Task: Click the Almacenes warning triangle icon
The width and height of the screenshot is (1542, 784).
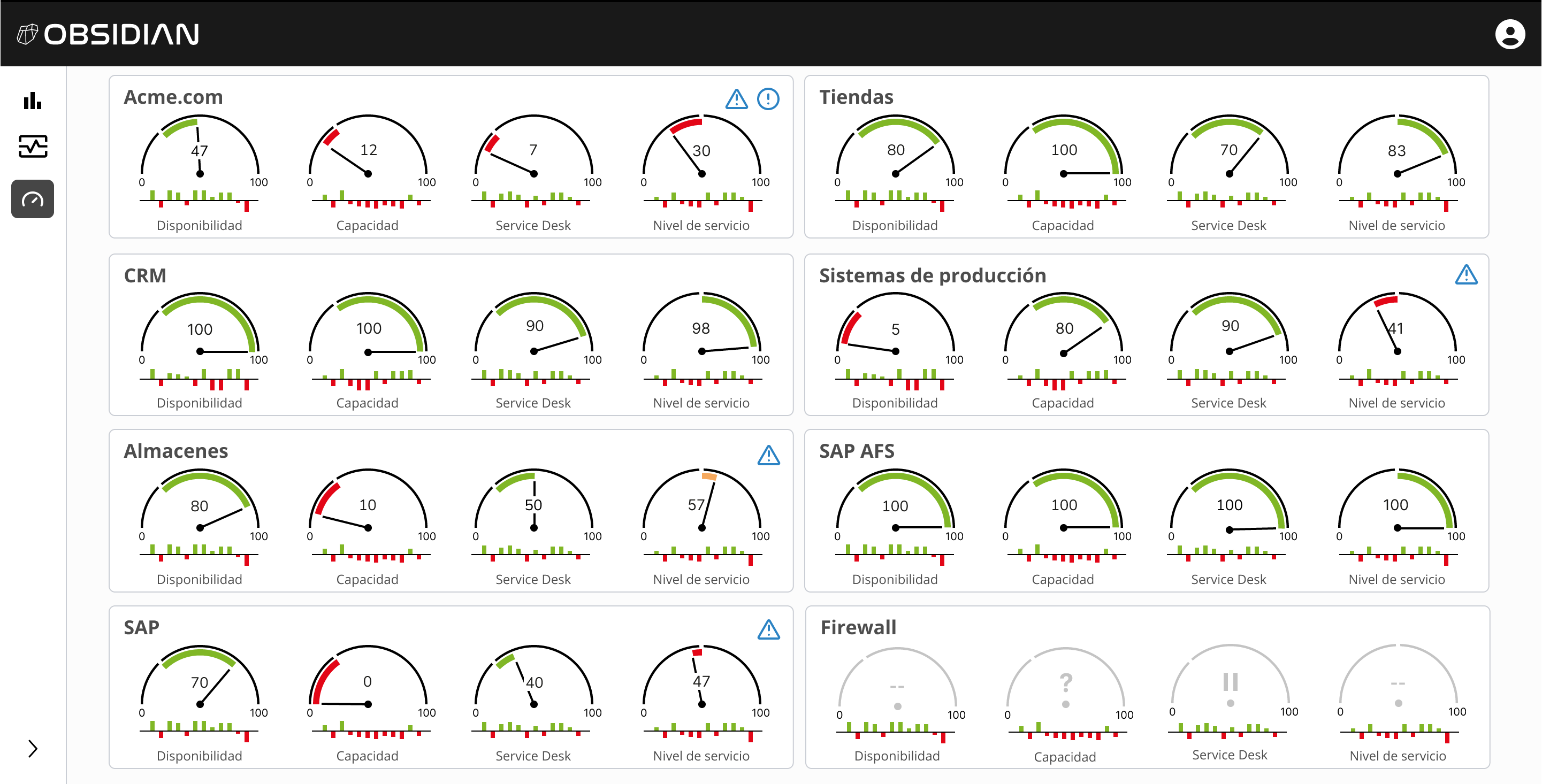Action: [x=769, y=455]
